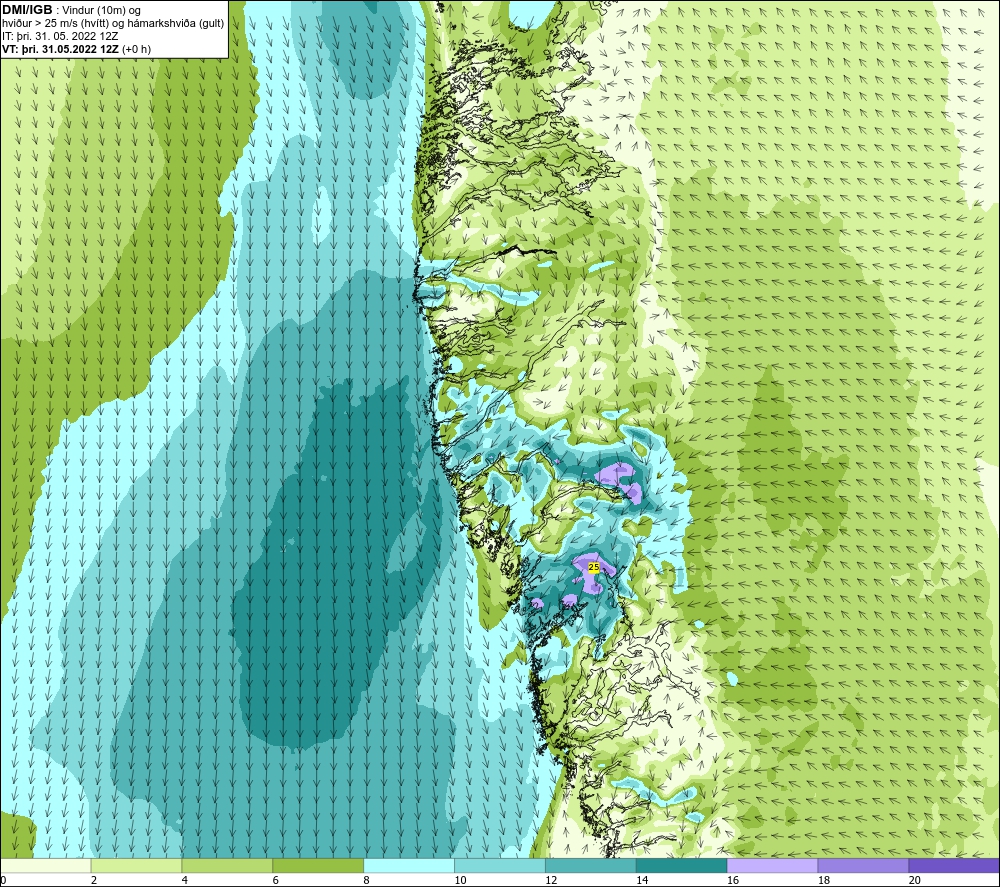The image size is (1000, 887).
Task: Click the legend scale label 18
Action: [824, 880]
